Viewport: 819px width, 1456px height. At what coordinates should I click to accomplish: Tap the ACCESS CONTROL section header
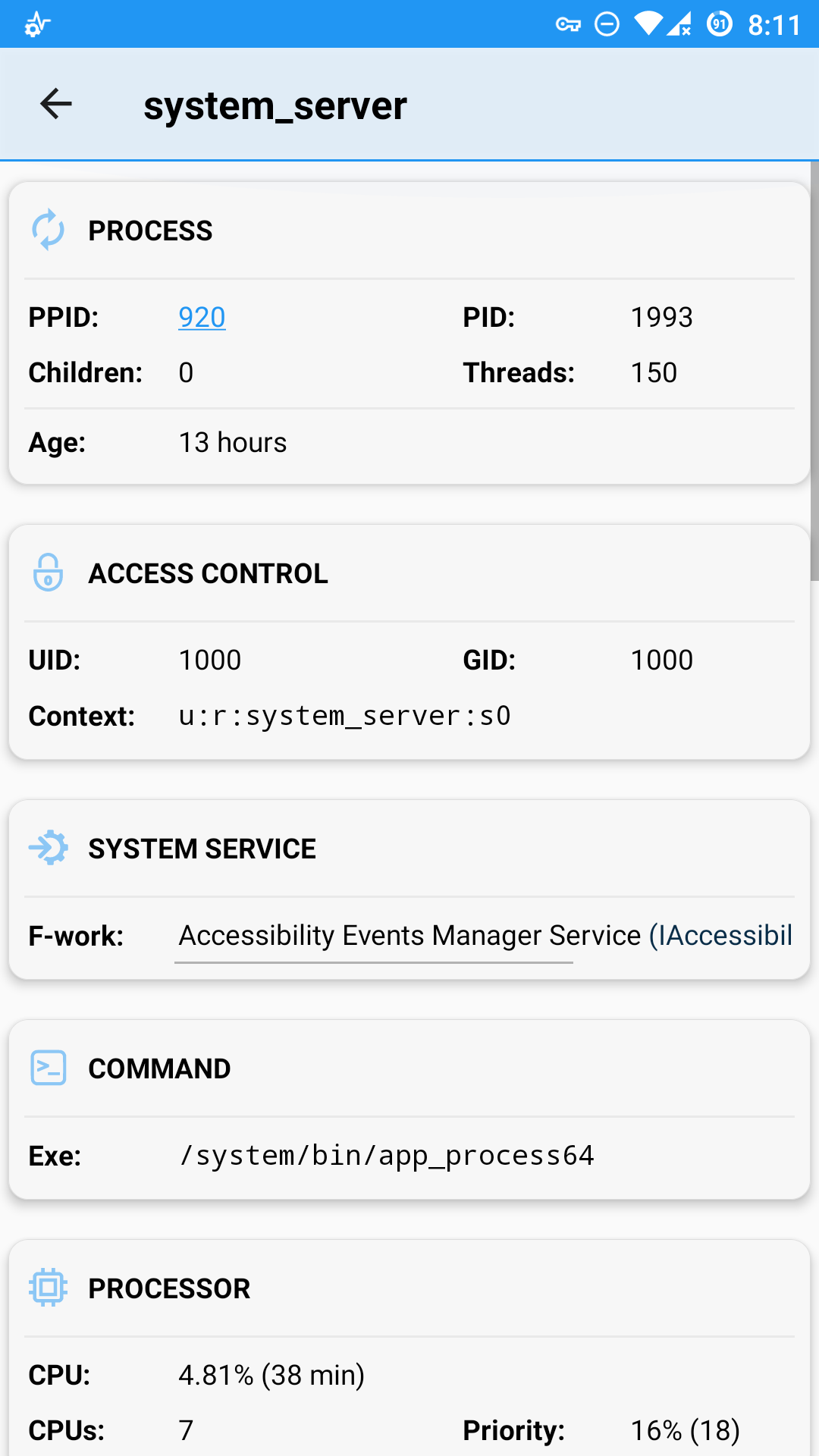click(208, 573)
